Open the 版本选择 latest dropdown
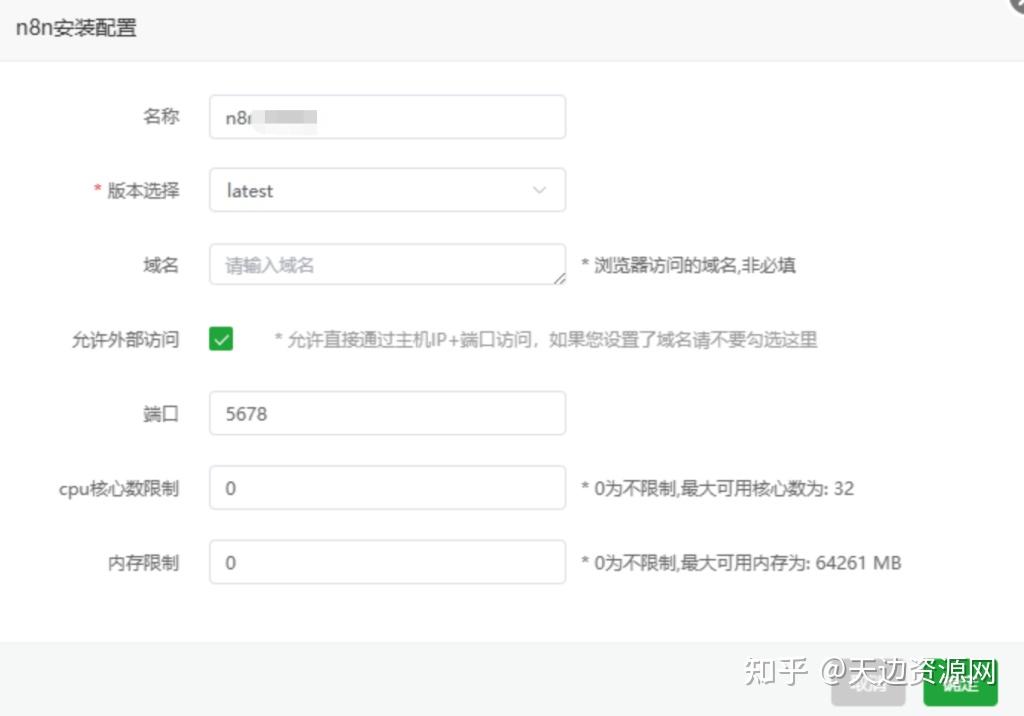This screenshot has height=716, width=1024. (x=387, y=190)
